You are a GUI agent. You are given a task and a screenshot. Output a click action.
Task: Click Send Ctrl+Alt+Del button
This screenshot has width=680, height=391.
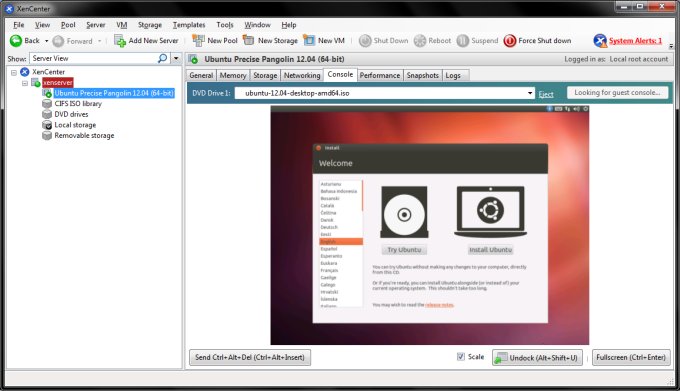pyautogui.click(x=250, y=358)
